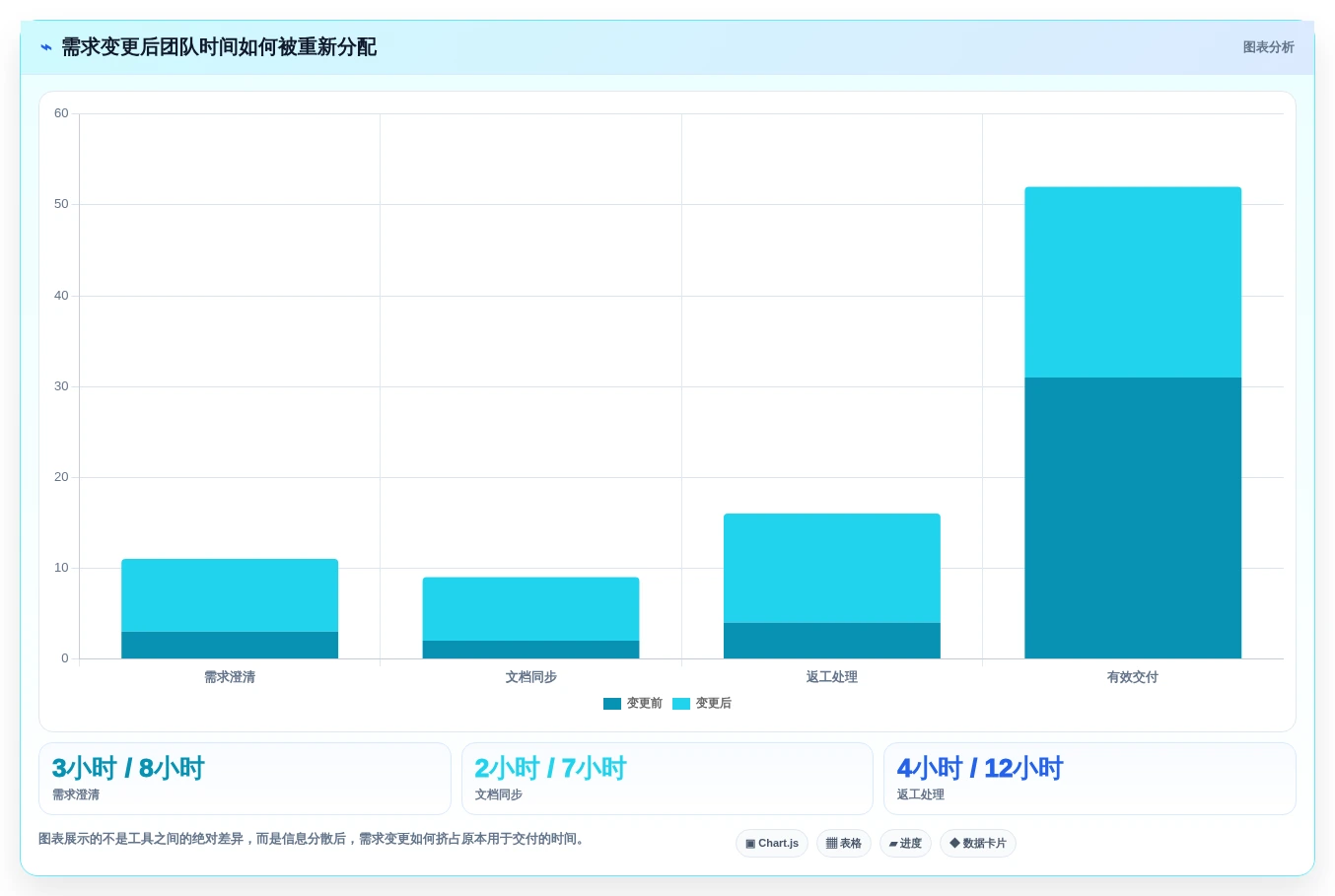
Task: Select the Chart.js tag chip
Action: coord(772,844)
